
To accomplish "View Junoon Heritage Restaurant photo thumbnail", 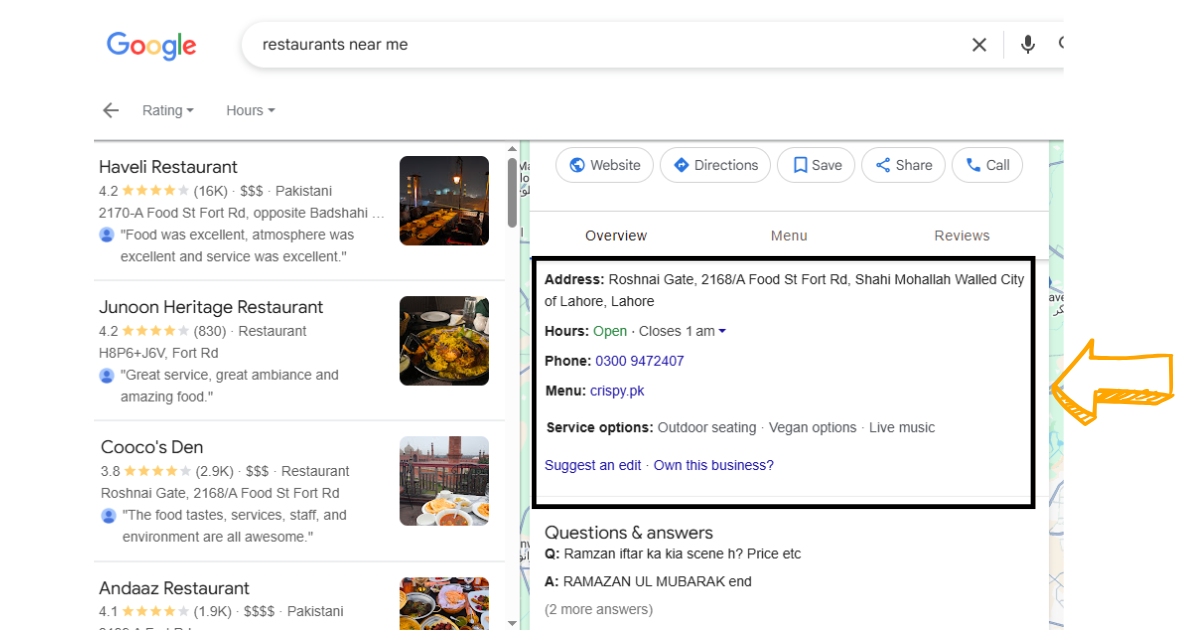I will pos(444,341).
